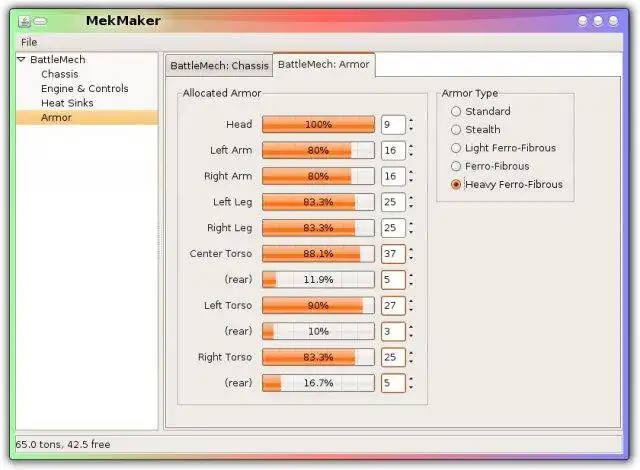
Task: Select Heat Sinks in the tree
Action: point(67,103)
